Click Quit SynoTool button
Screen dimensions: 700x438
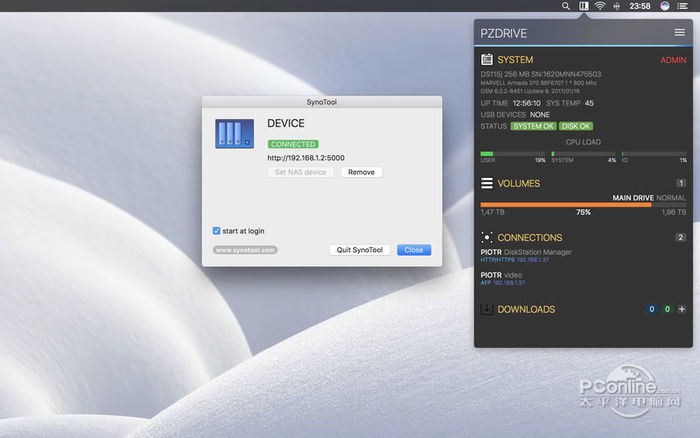(x=359, y=250)
